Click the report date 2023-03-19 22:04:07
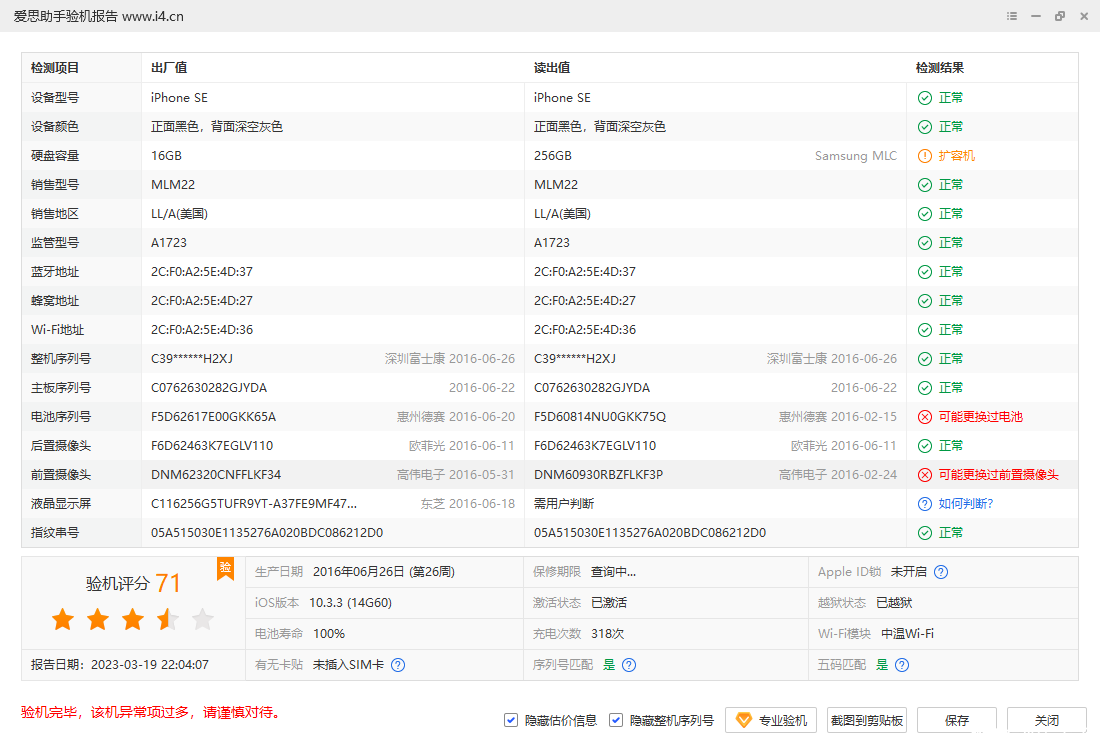Viewport: 1100px width, 749px height. click(150, 665)
